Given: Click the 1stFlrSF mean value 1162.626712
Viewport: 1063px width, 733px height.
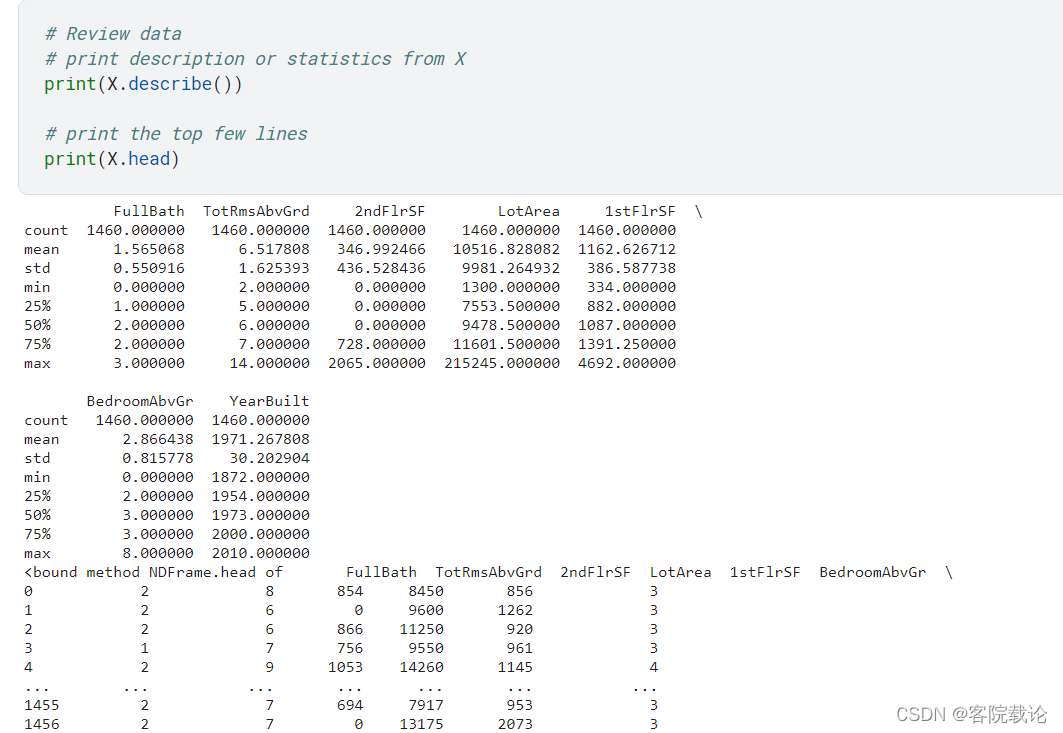Looking at the screenshot, I should coord(627,250).
